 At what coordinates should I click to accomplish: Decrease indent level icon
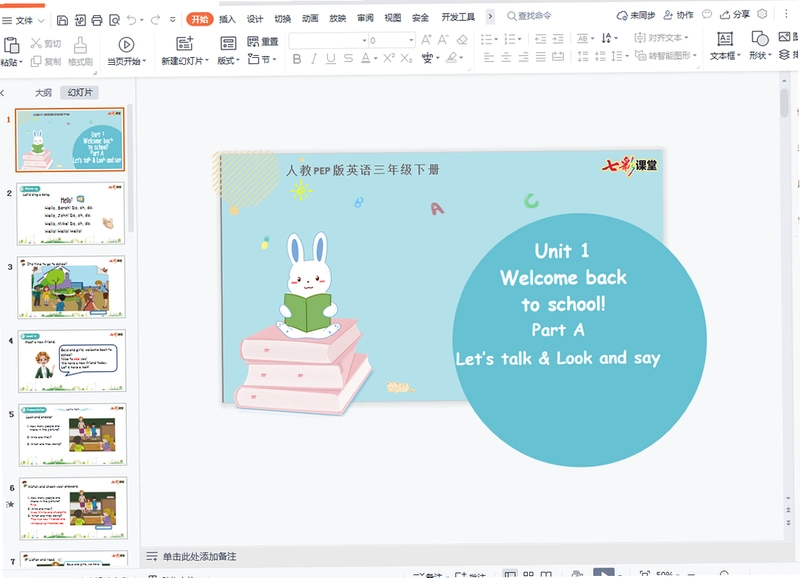pos(540,39)
